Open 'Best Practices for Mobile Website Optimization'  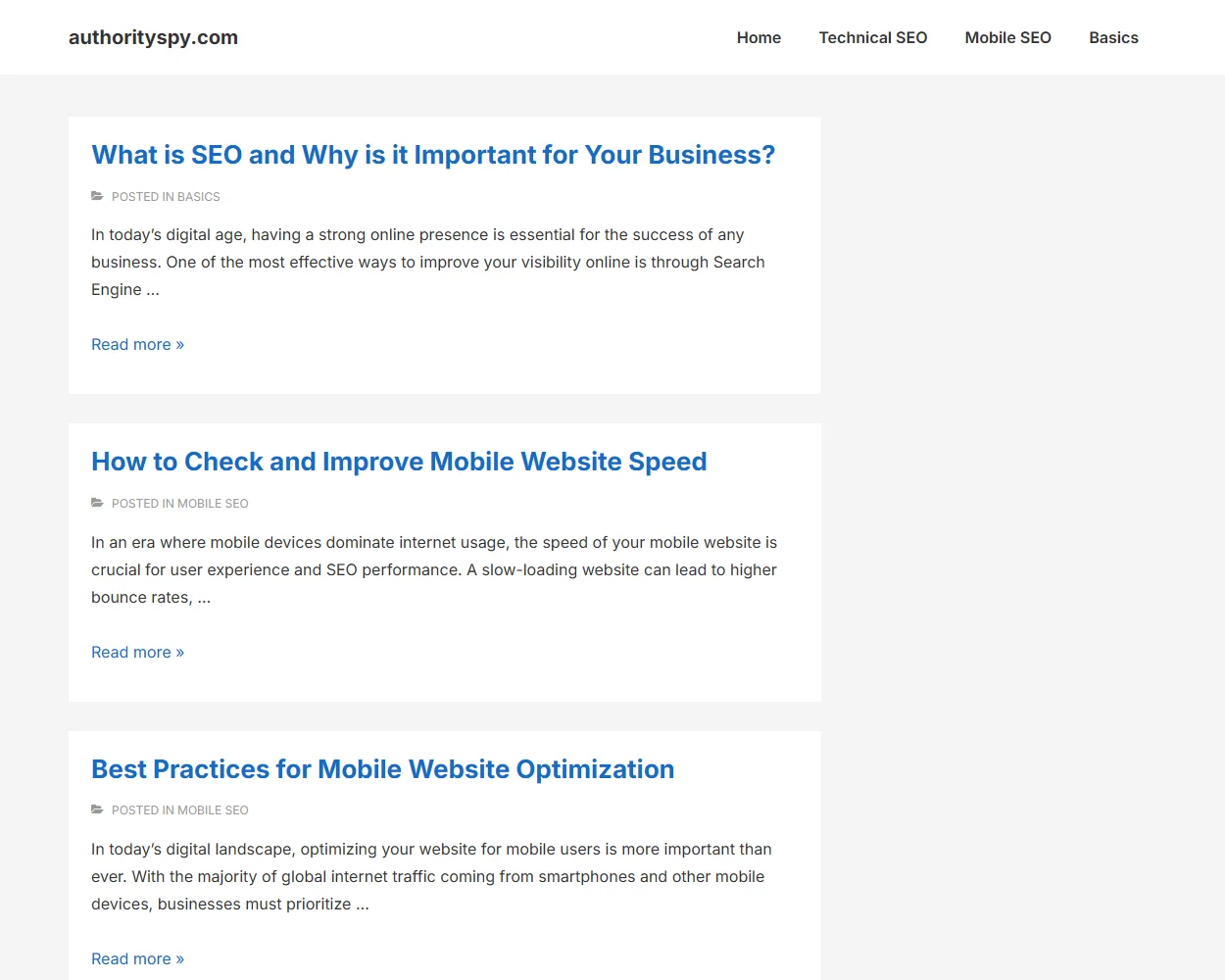click(x=382, y=769)
